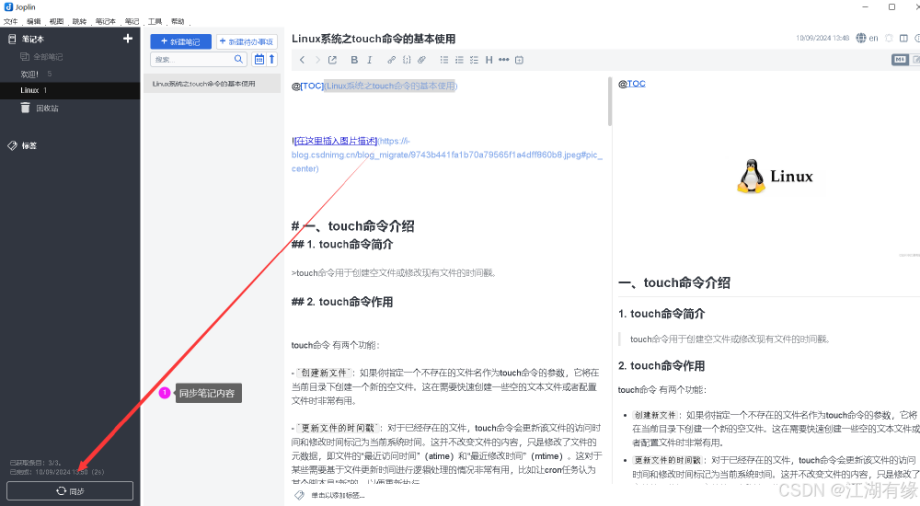Open the 笔记 menu
Viewport: 920px width, 506px height.
[132, 21]
